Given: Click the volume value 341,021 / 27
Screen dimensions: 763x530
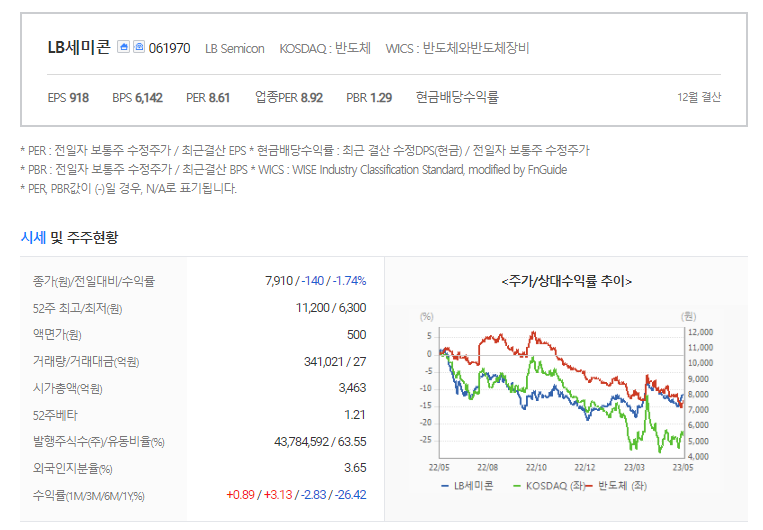Looking at the screenshot, I should coord(335,362).
